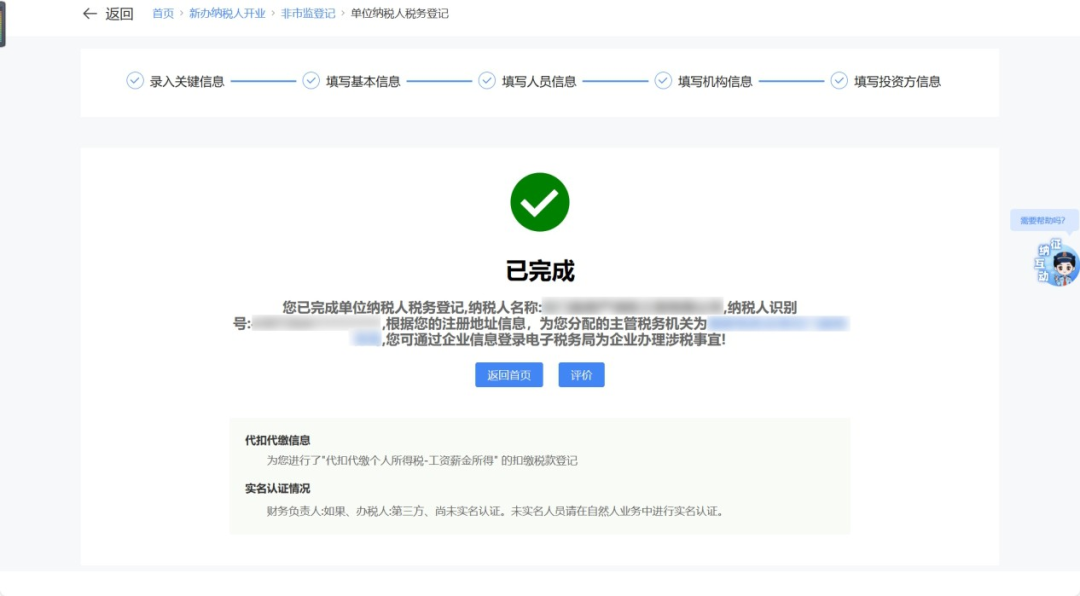Open the 需要帮助吗? help bubble
The width and height of the screenshot is (1080, 596).
click(1043, 220)
